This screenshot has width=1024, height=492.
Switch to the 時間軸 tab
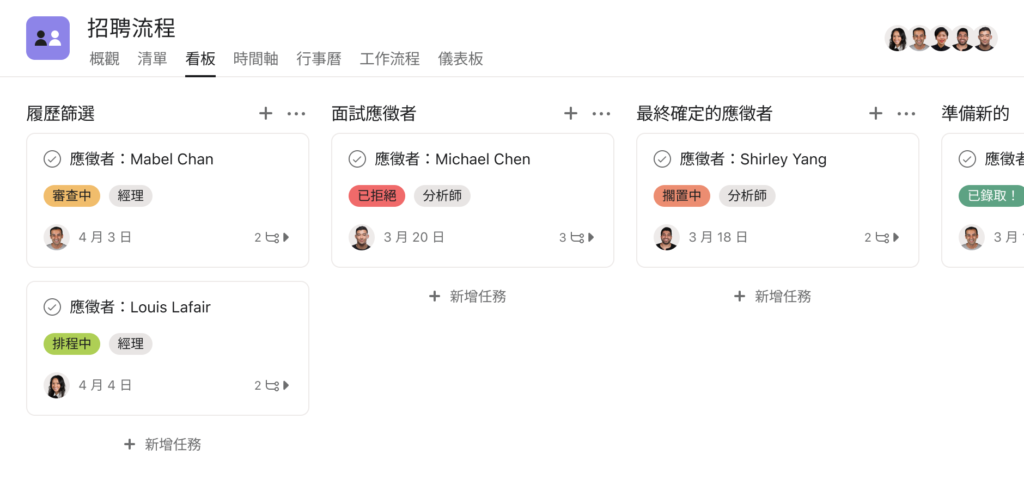pyautogui.click(x=256, y=59)
